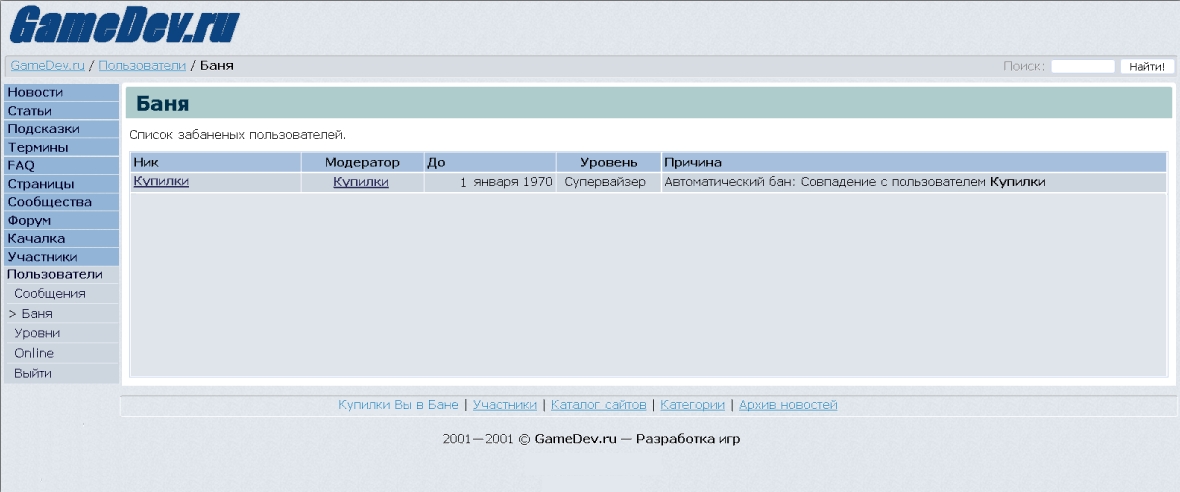Click Список забаненых пользователей text
This screenshot has width=1180, height=492.
coord(237,135)
